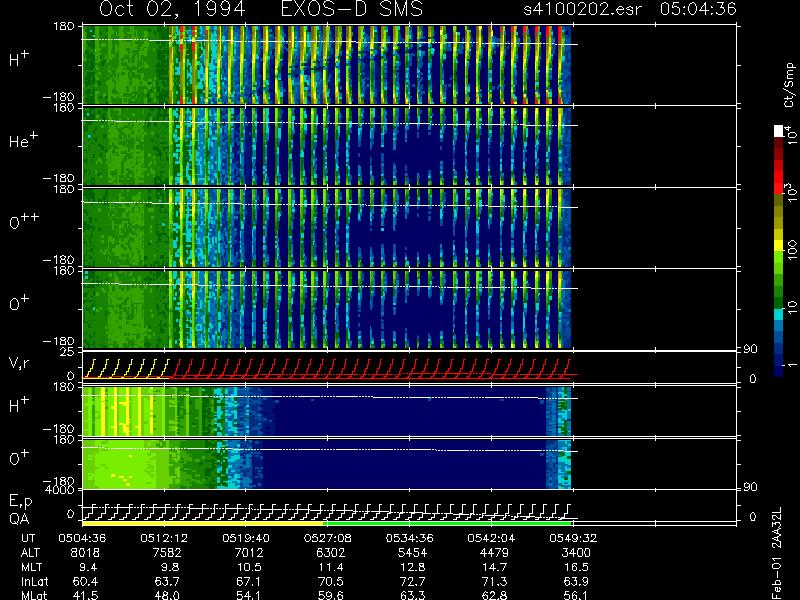The height and width of the screenshot is (600, 800).
Task: Click the MLT value "10.5"
Action: [249, 567]
